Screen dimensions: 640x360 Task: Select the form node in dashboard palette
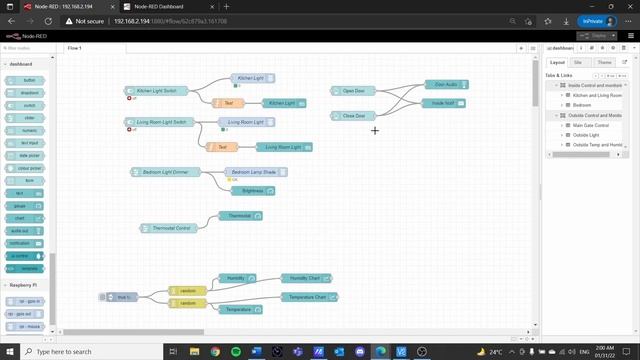25,181
